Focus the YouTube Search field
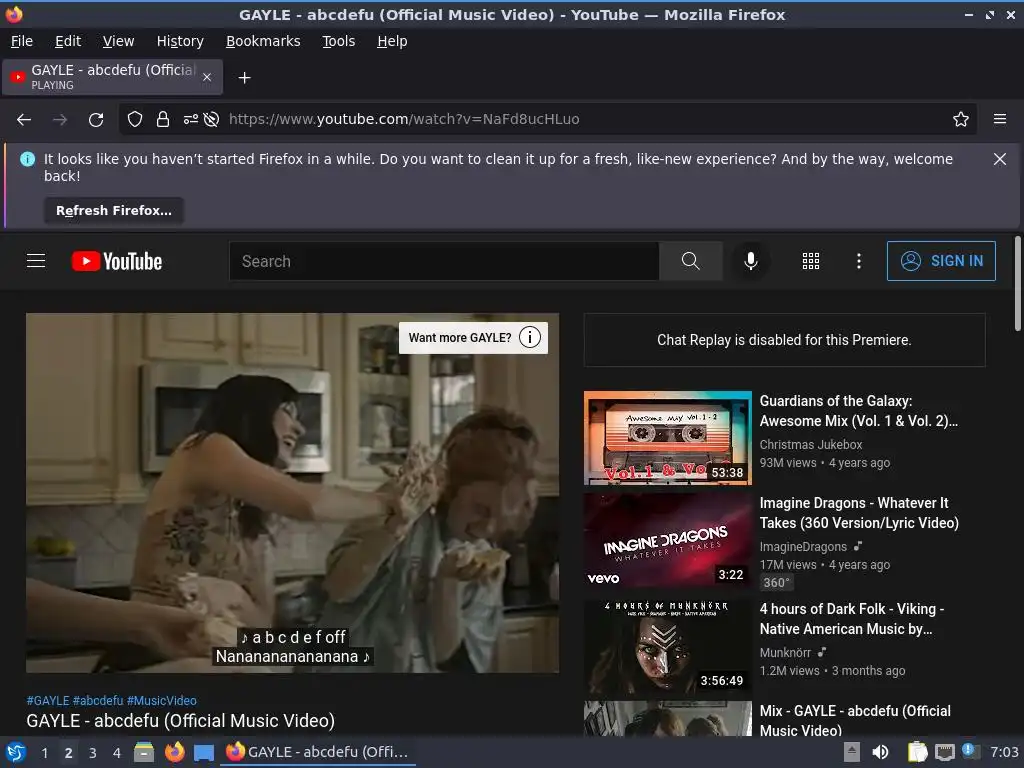The image size is (1024, 768). coord(444,261)
